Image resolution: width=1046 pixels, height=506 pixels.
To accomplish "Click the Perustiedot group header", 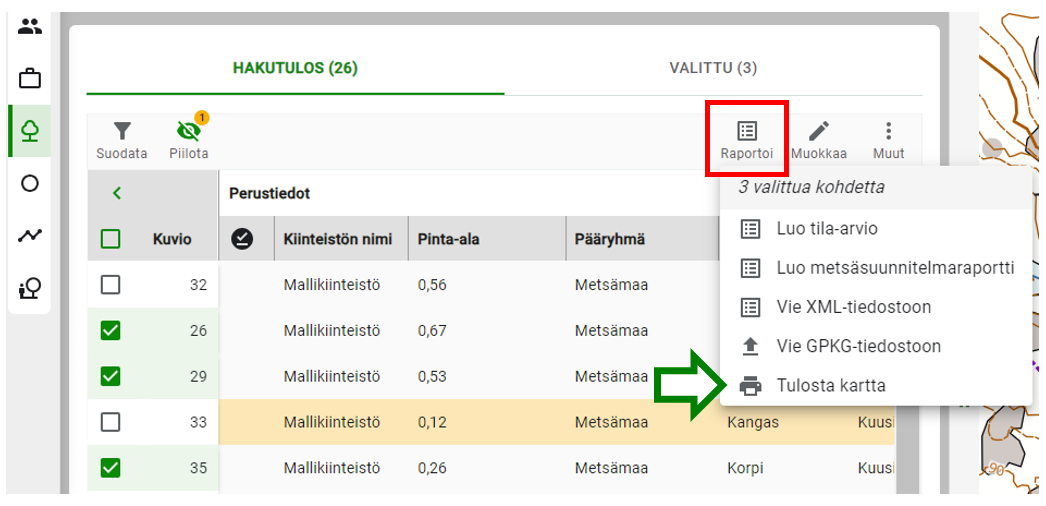I will pyautogui.click(x=270, y=193).
